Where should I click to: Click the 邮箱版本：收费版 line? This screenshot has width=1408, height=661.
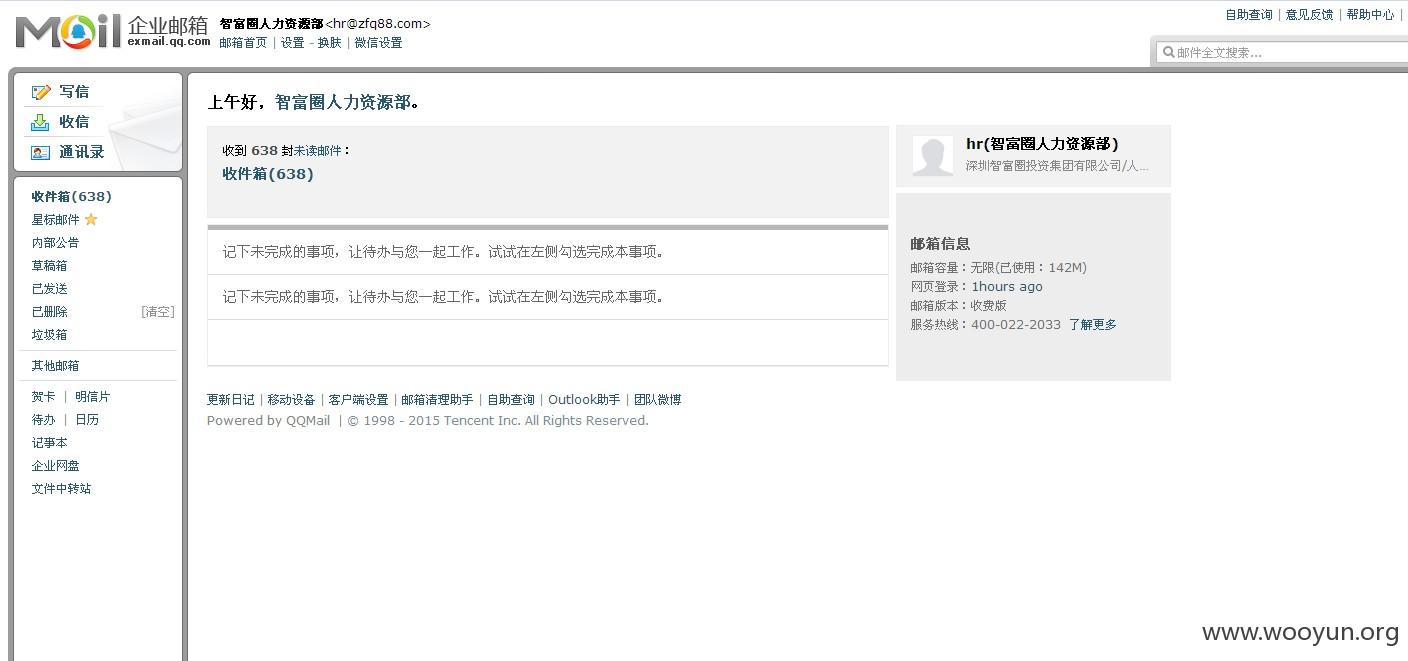tap(958, 305)
